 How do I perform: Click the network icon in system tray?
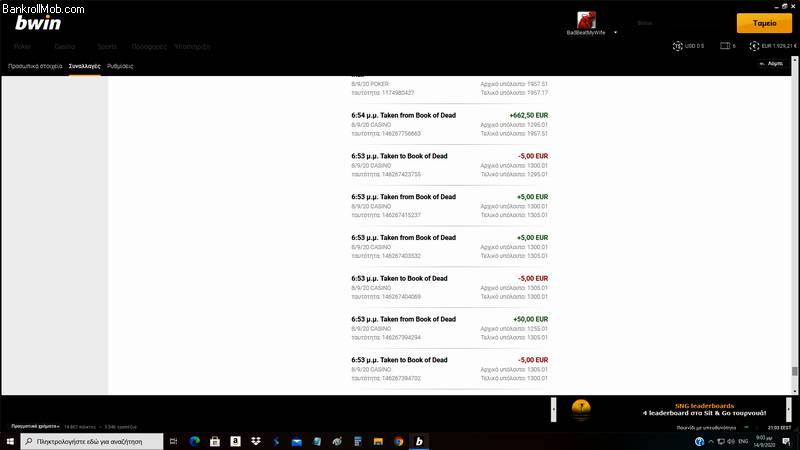coord(721,441)
